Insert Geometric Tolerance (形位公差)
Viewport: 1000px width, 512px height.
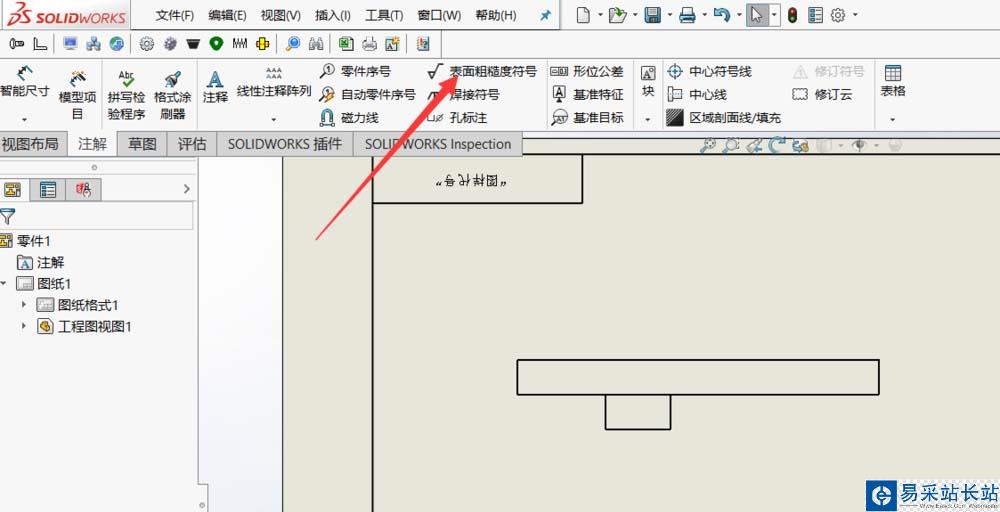click(x=587, y=71)
